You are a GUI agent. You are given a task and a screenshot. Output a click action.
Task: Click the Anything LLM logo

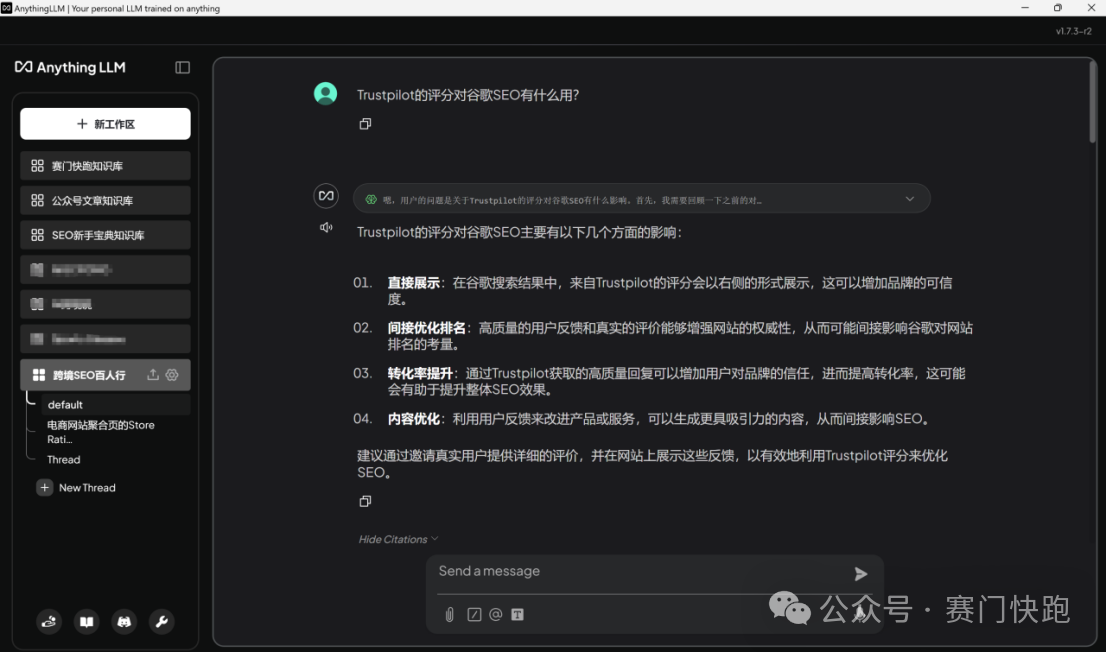71,67
